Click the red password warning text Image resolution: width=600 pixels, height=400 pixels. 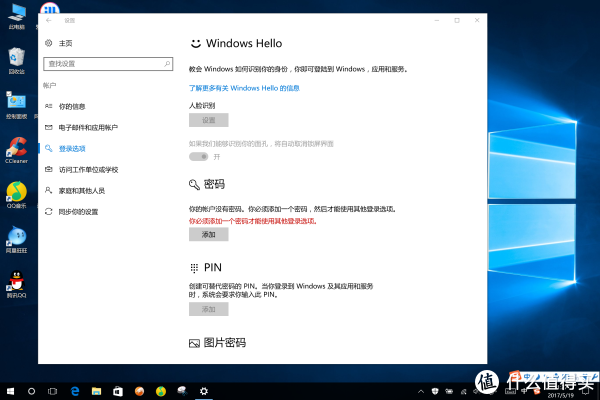253,221
